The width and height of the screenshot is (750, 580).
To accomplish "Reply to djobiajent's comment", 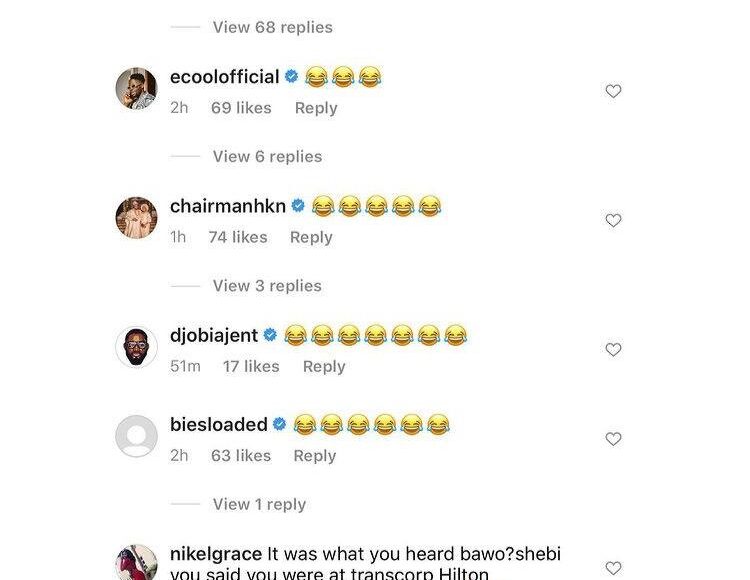I will [x=324, y=366].
